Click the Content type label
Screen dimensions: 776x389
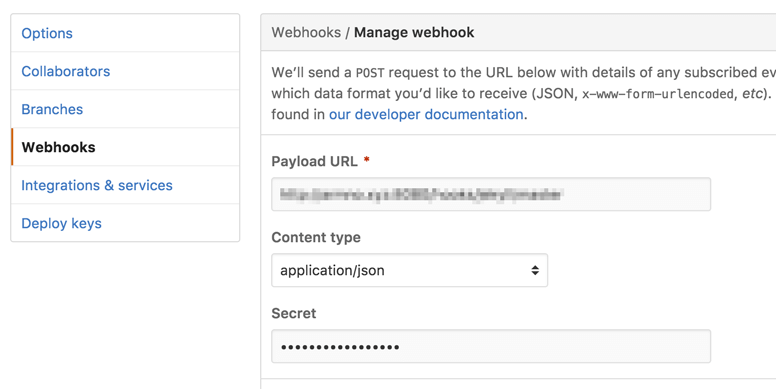coord(316,238)
